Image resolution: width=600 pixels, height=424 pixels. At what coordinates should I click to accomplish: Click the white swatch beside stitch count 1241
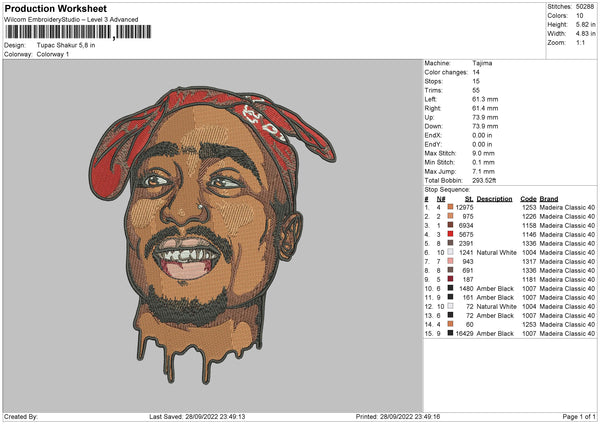pyautogui.click(x=450, y=252)
